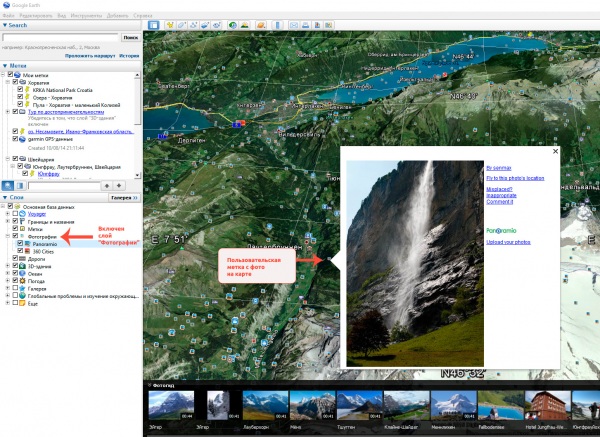Click 'Fly to this photo's location' link
600x437 pixels.
515,178
